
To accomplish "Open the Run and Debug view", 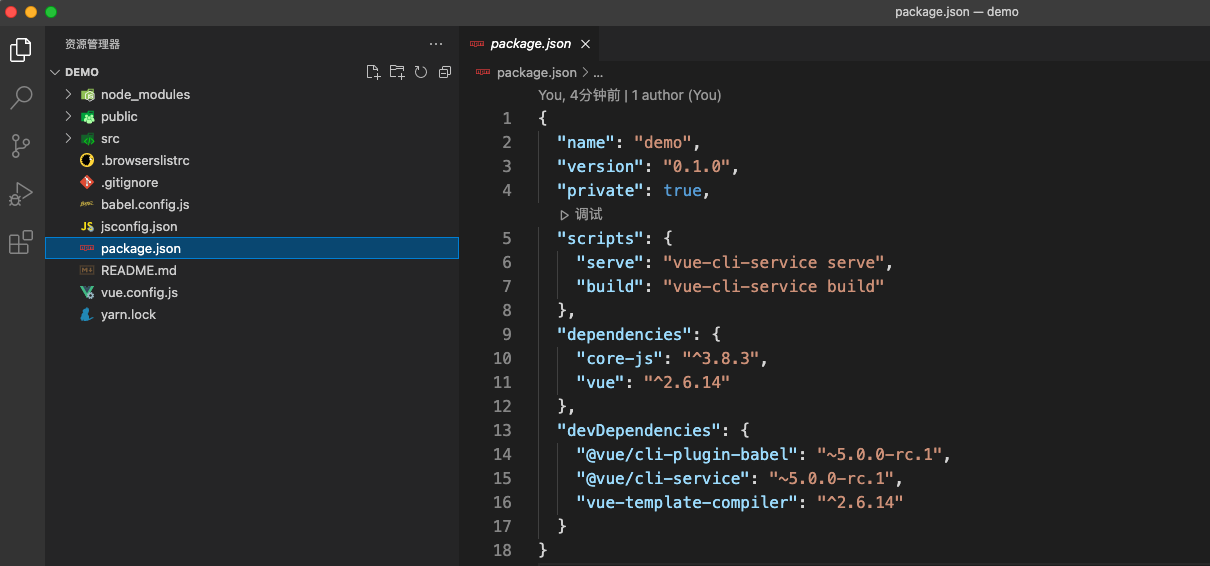I will pyautogui.click(x=21, y=194).
